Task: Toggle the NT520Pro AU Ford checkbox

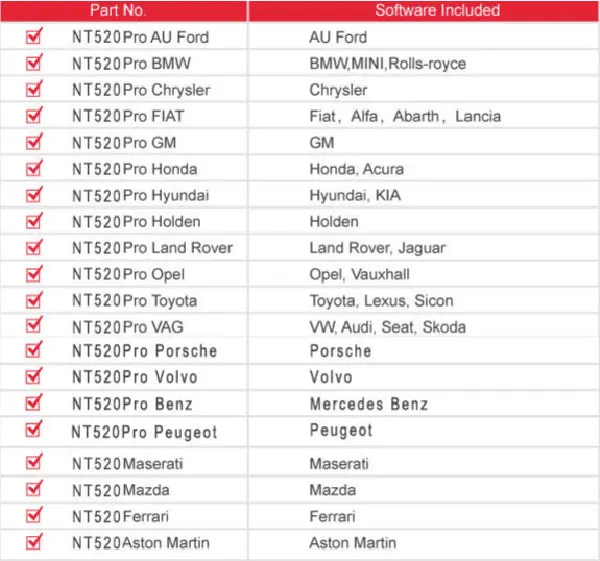Action: [x=34, y=37]
